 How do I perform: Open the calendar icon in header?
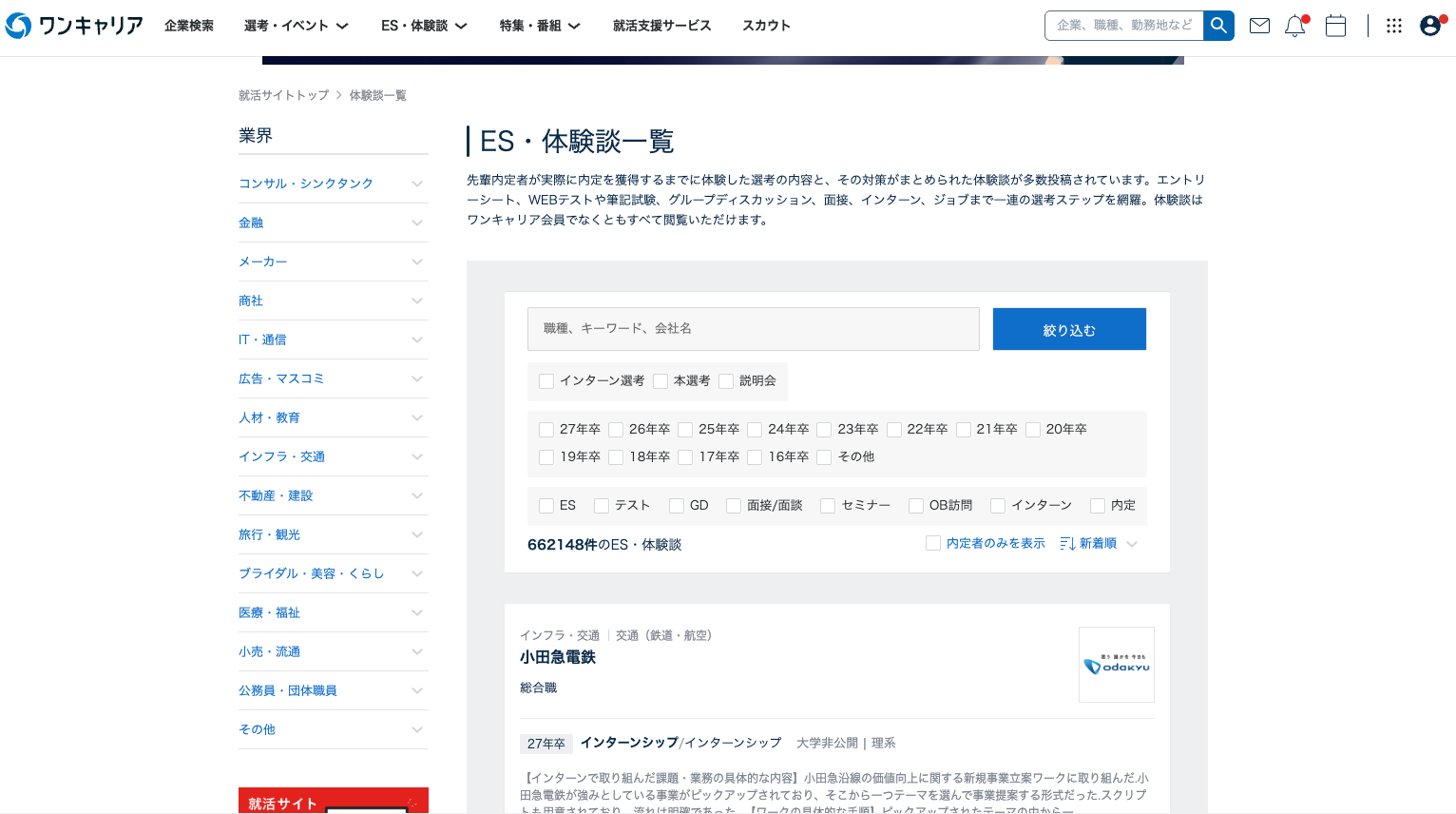coord(1335,26)
